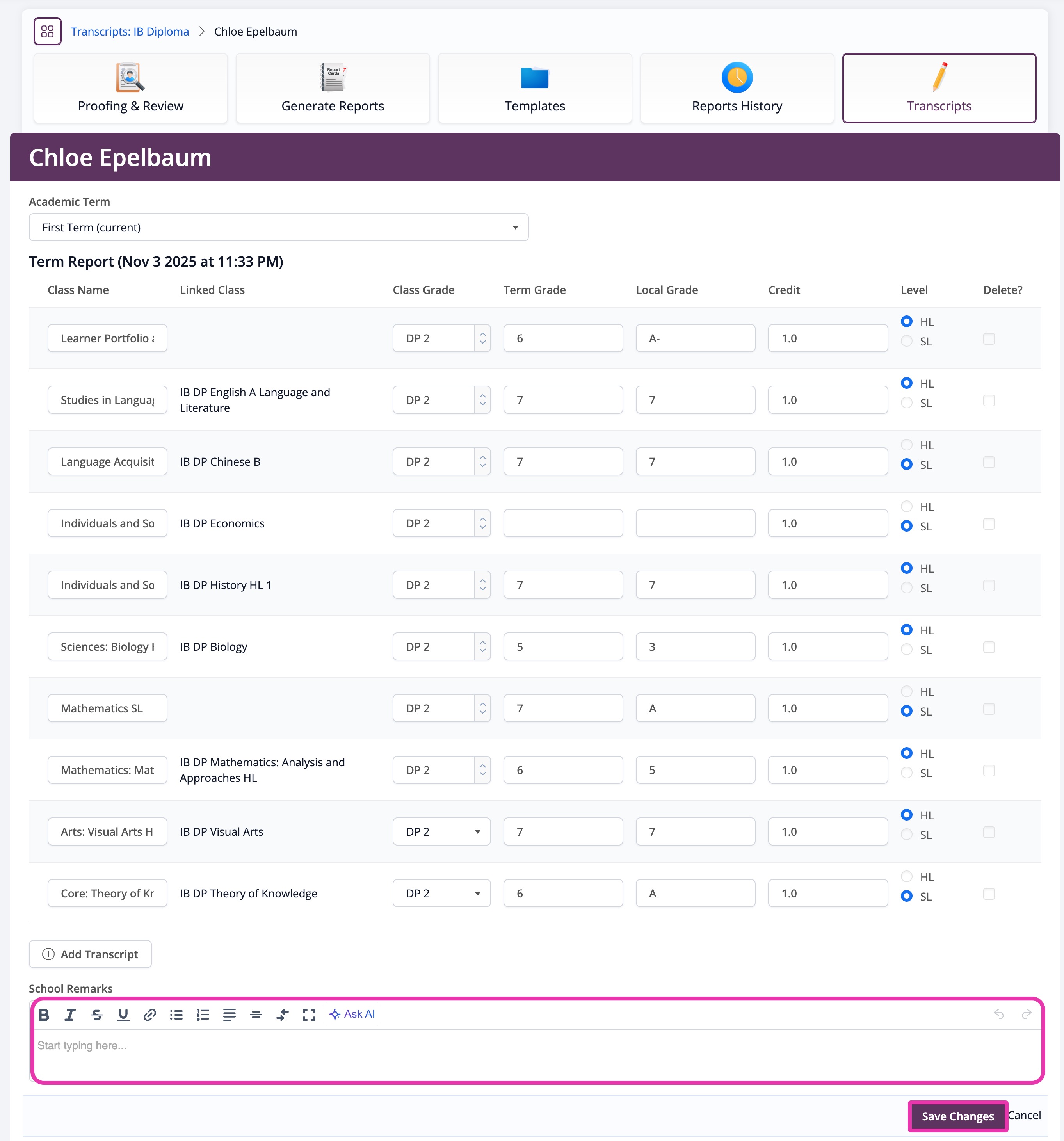Open the Academic Term dropdown

(x=278, y=227)
